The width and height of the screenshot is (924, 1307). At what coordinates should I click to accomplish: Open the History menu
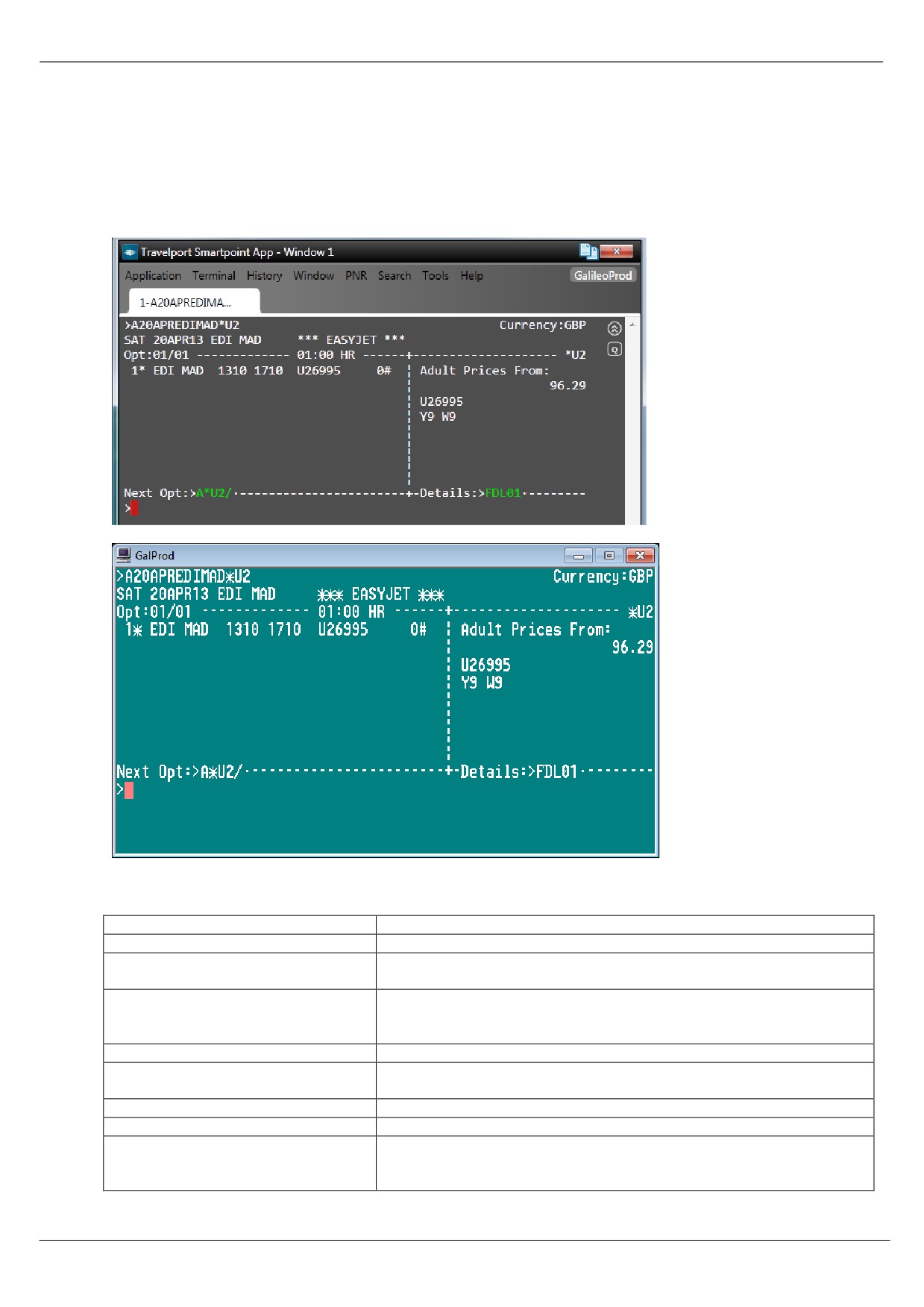(265, 275)
